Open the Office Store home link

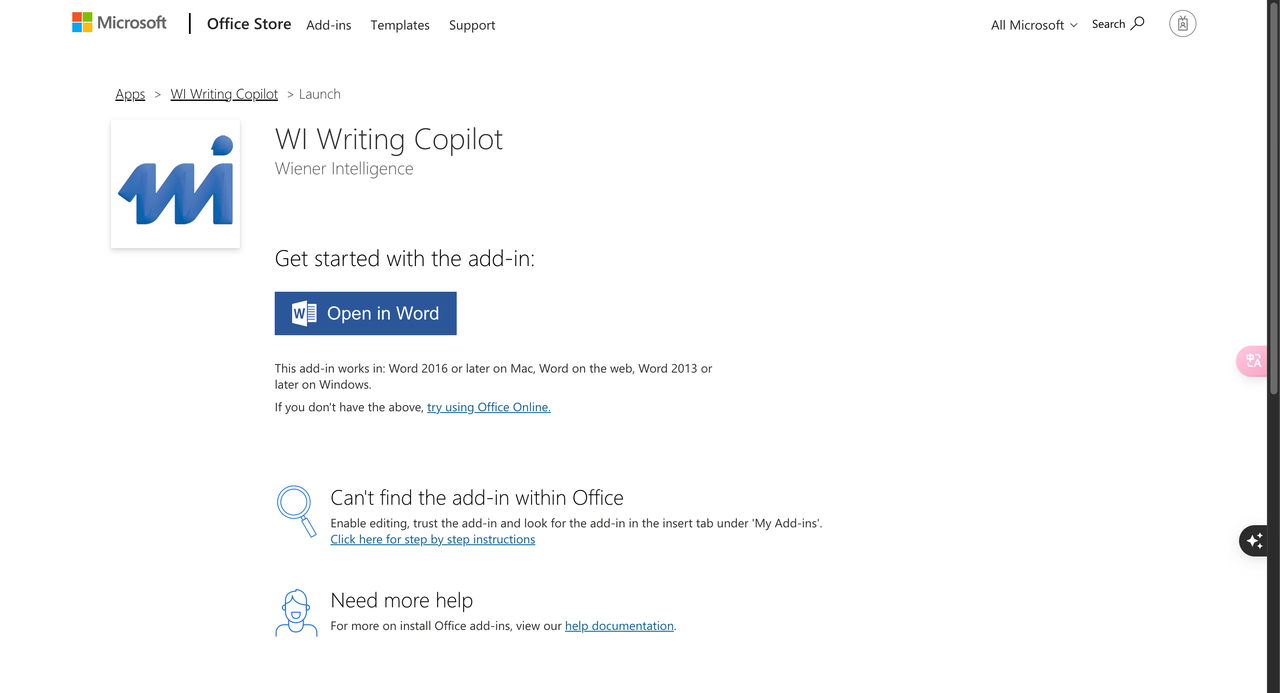point(249,24)
